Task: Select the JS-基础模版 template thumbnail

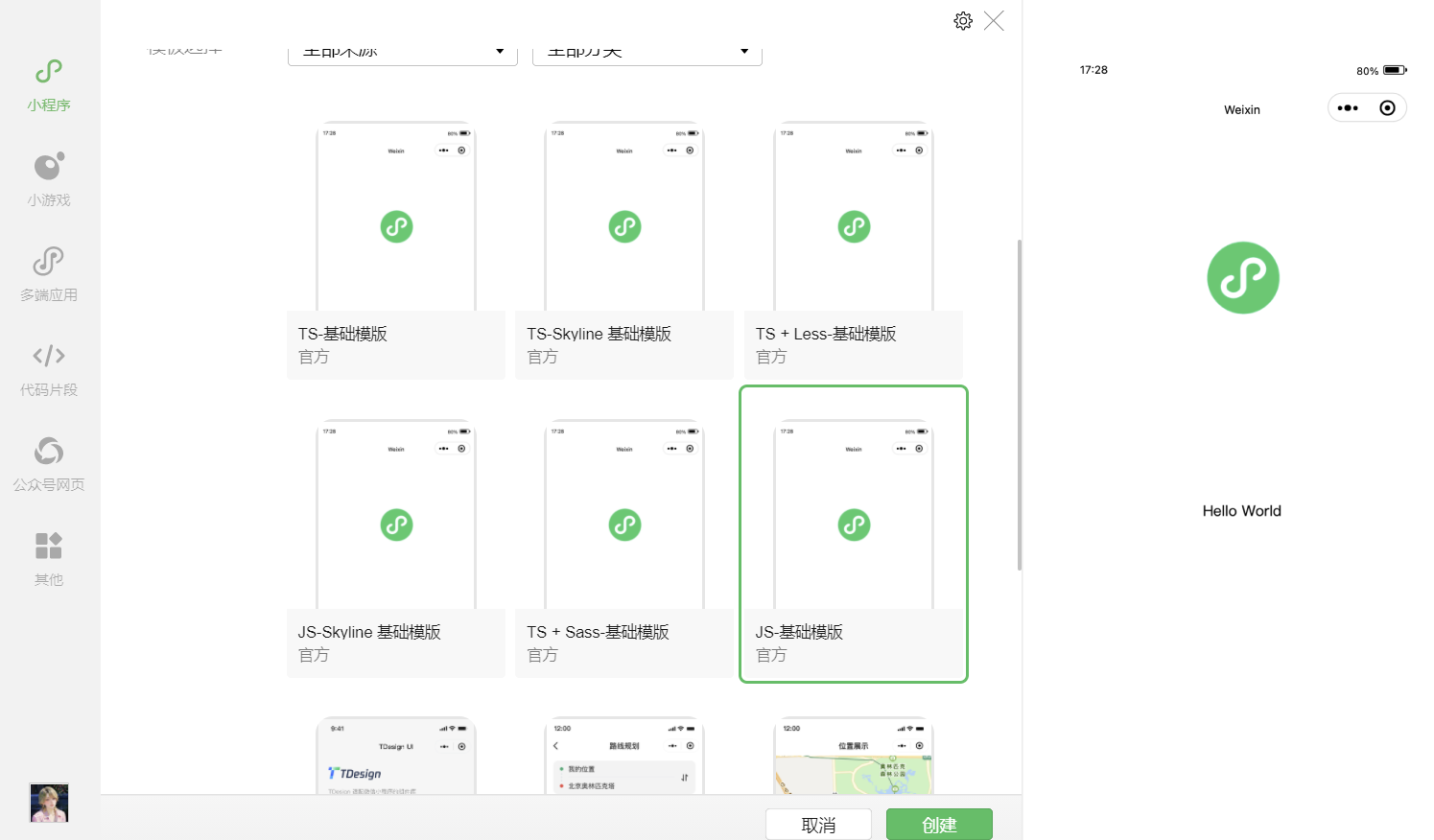Action: [x=854, y=514]
